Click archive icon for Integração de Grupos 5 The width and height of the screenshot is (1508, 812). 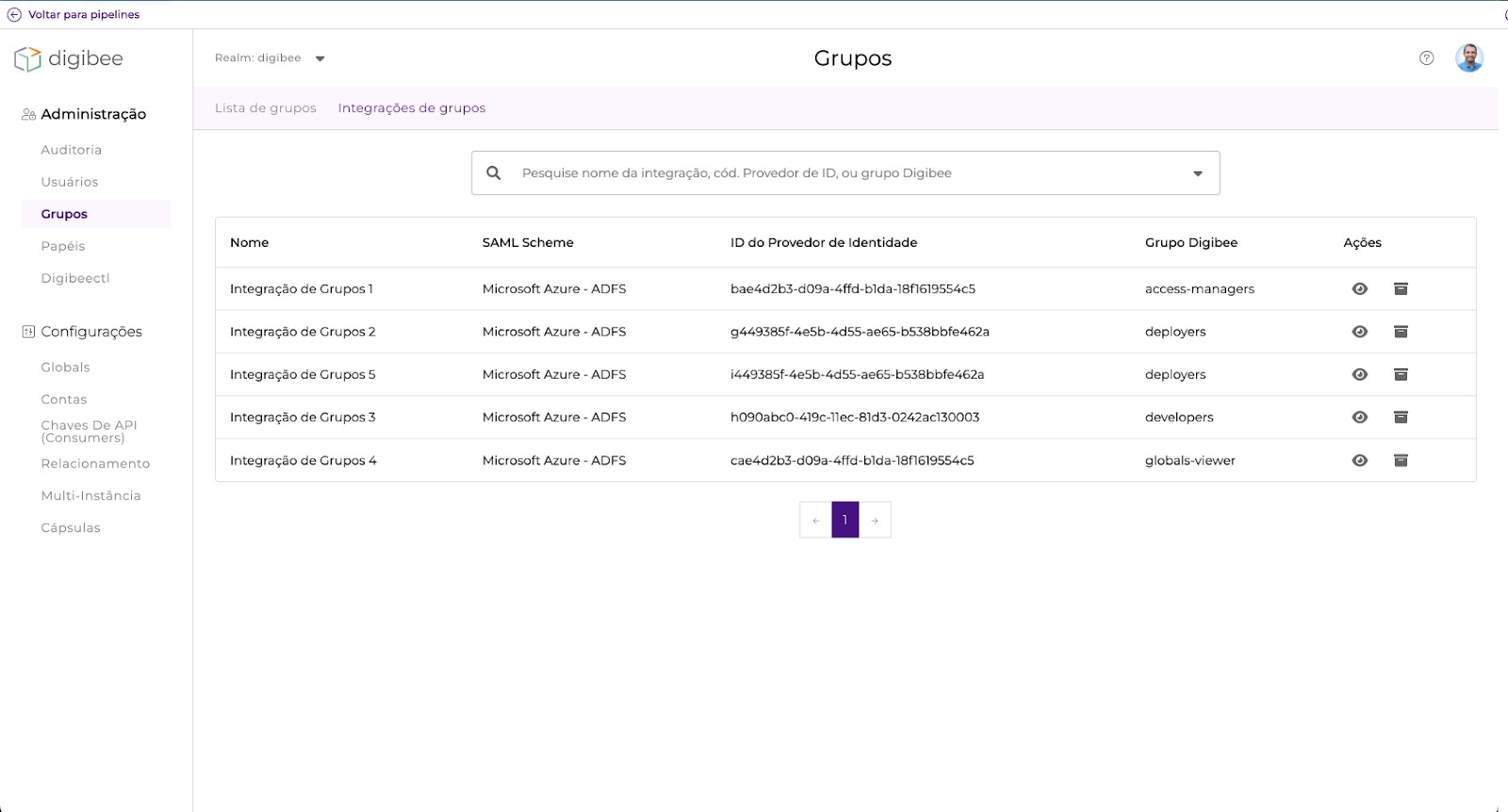click(x=1401, y=375)
